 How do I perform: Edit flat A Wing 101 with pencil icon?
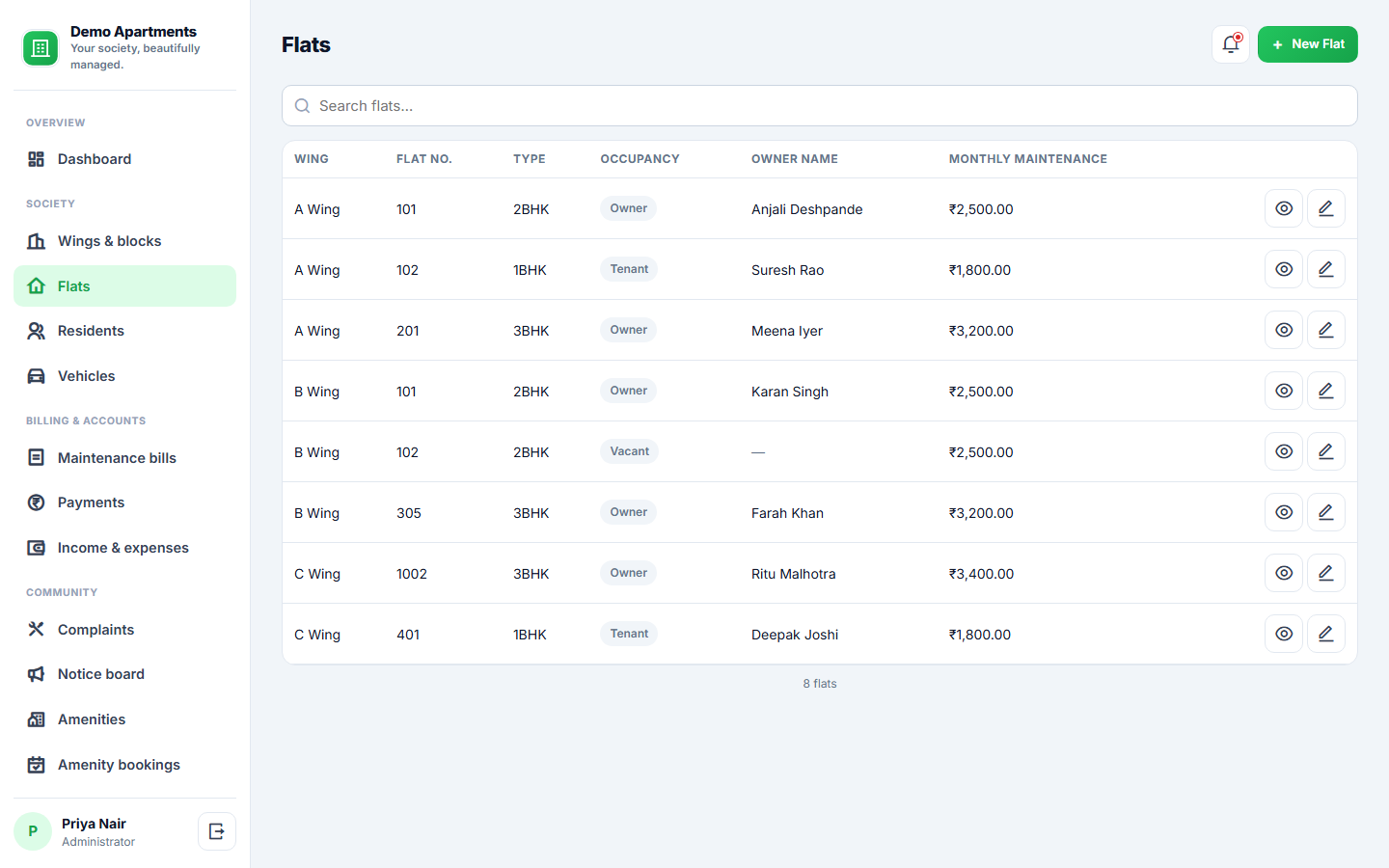[1326, 208]
